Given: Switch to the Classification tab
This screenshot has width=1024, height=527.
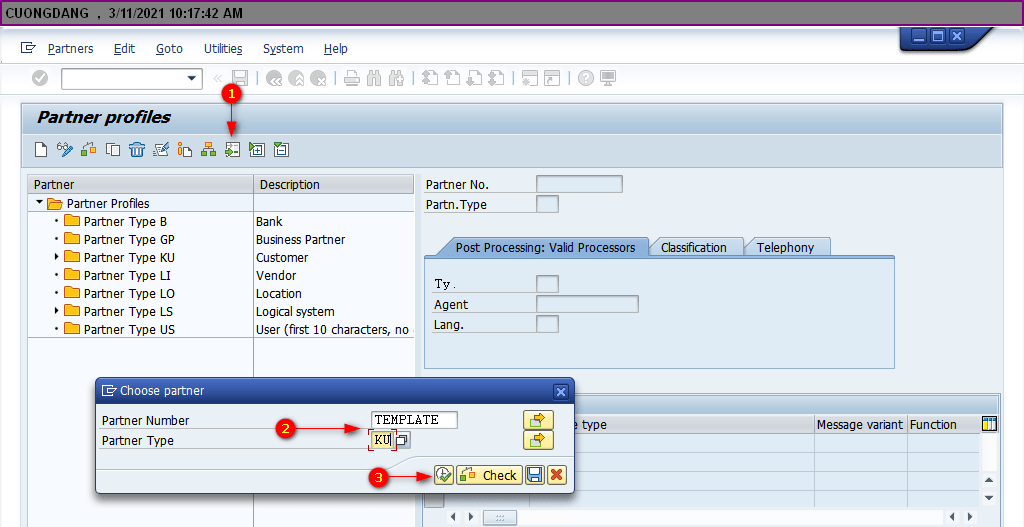Looking at the screenshot, I should tap(693, 247).
